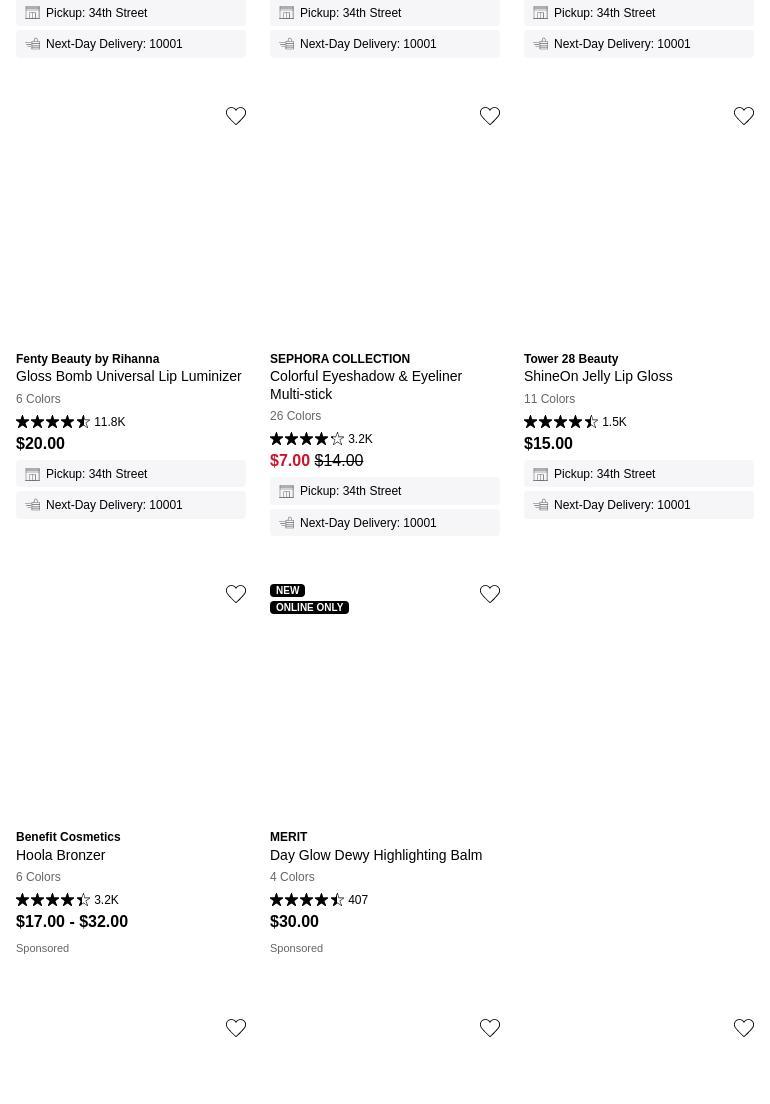770x1104 pixels.
Task: Toggle heart on Colorful Eyeshadow & Eyeliner Multi-stick
Action: [490, 116]
